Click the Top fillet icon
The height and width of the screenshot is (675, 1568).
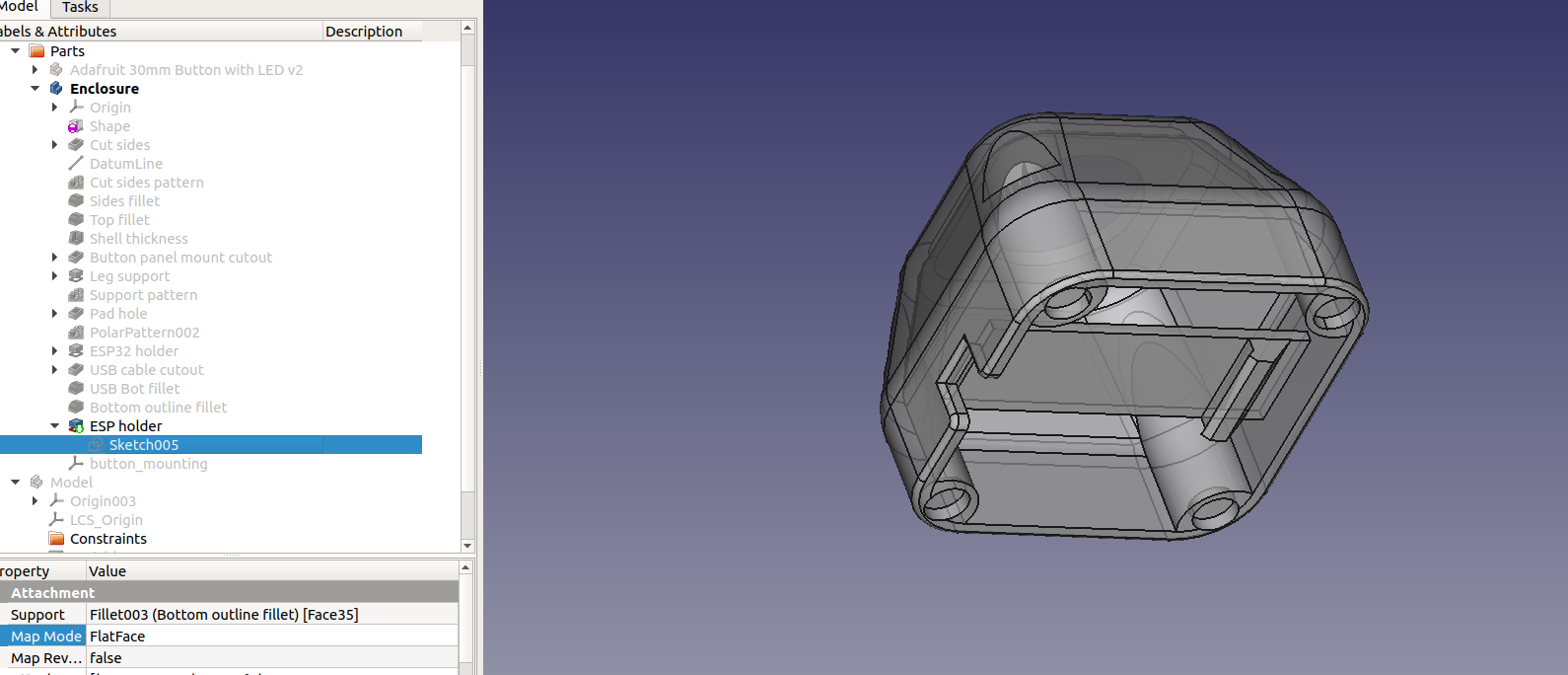pos(76,220)
